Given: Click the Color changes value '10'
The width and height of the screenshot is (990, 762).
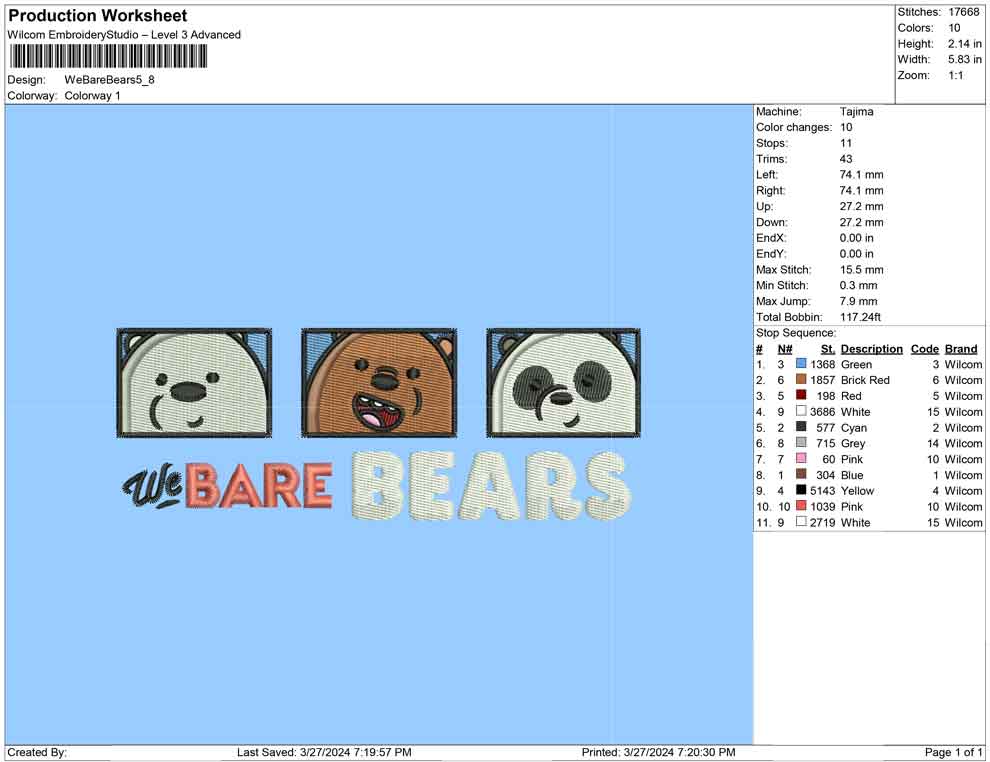Looking at the screenshot, I should pos(846,128).
